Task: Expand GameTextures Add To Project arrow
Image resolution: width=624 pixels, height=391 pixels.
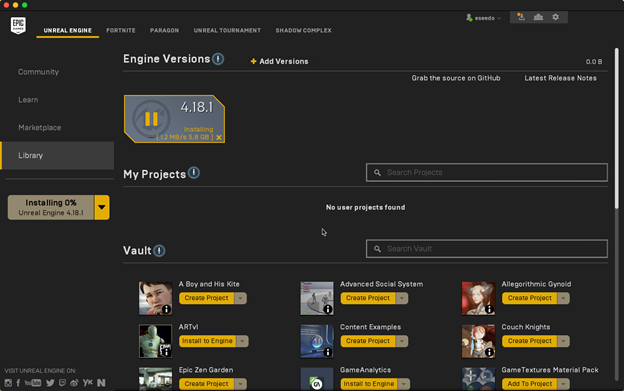Action: (564, 384)
